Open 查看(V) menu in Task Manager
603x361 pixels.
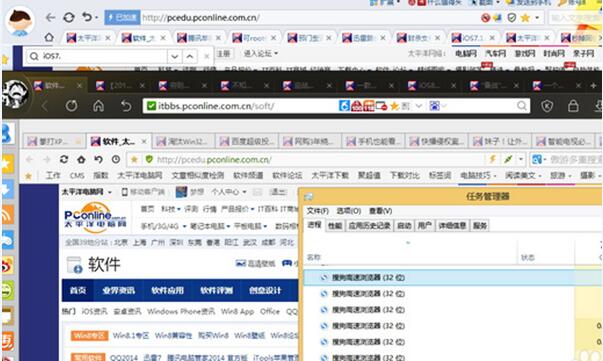pos(380,211)
